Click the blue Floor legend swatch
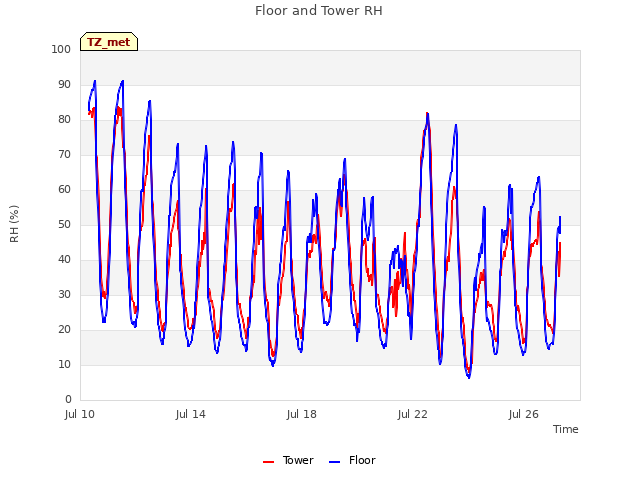The width and height of the screenshot is (640, 480). point(334,462)
